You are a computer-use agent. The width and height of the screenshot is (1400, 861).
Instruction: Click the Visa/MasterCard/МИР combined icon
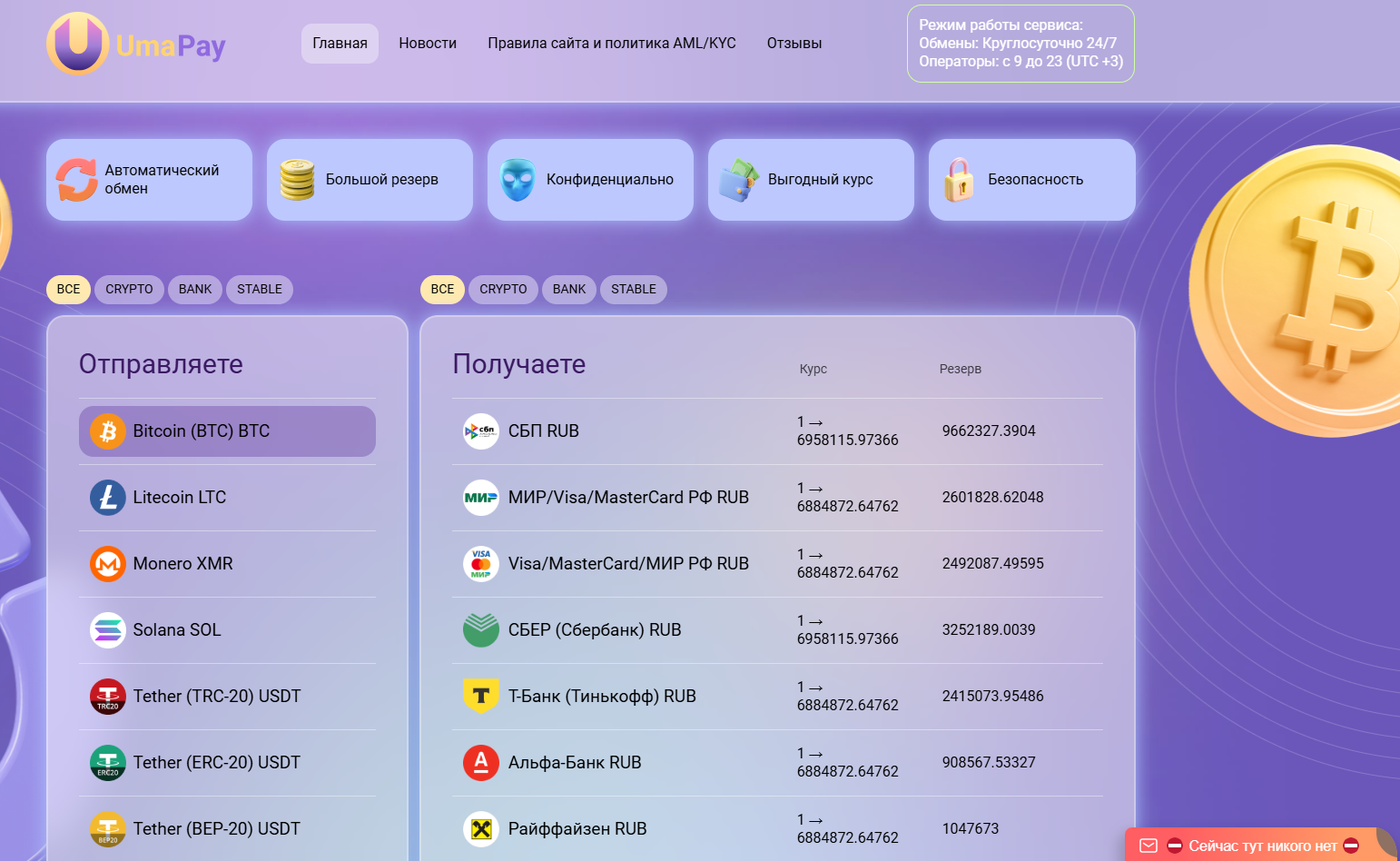point(481,564)
